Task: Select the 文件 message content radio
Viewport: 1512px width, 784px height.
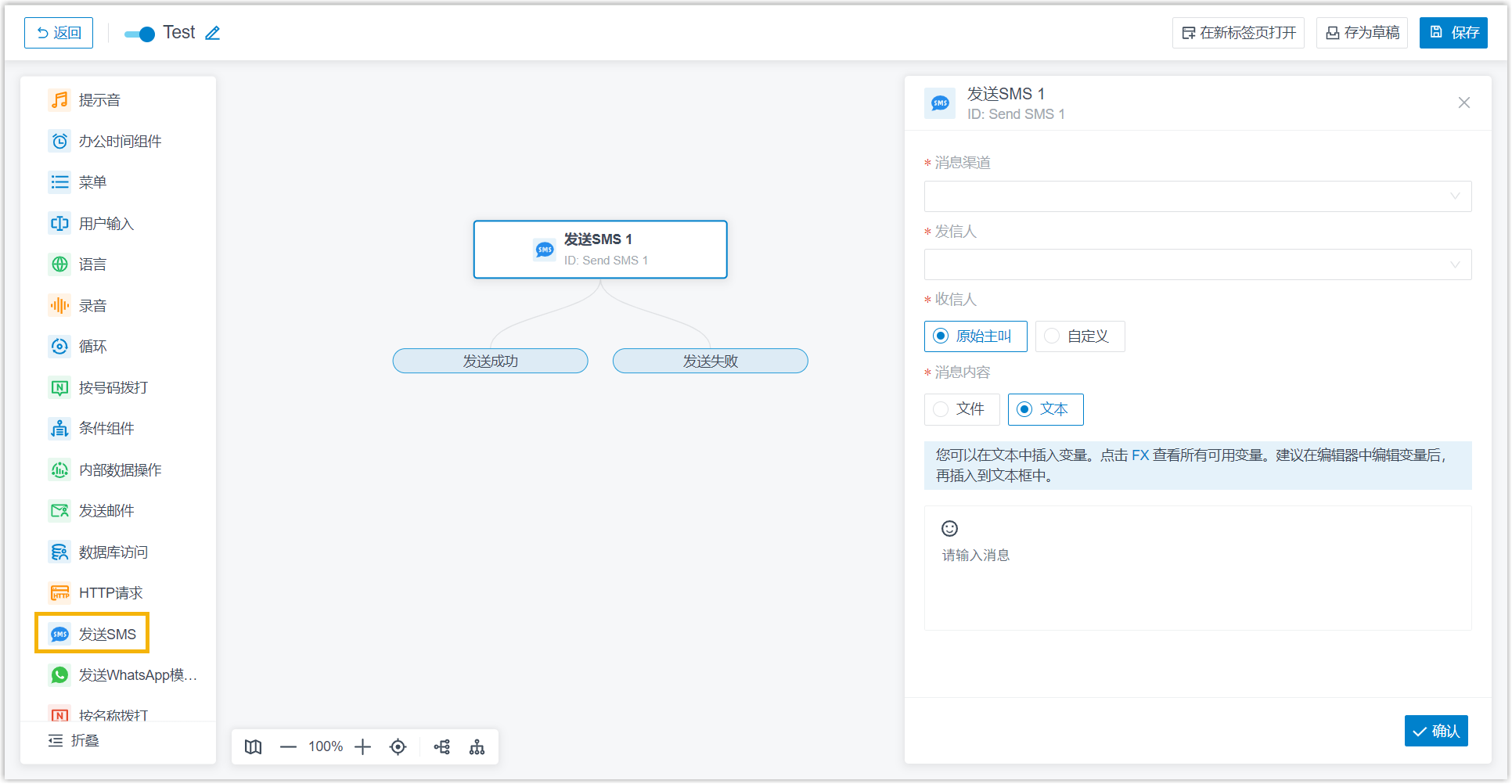Action: coord(962,409)
